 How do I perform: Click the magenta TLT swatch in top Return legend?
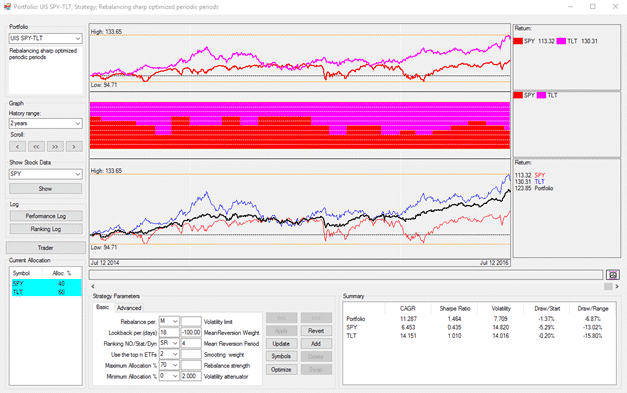click(x=561, y=41)
